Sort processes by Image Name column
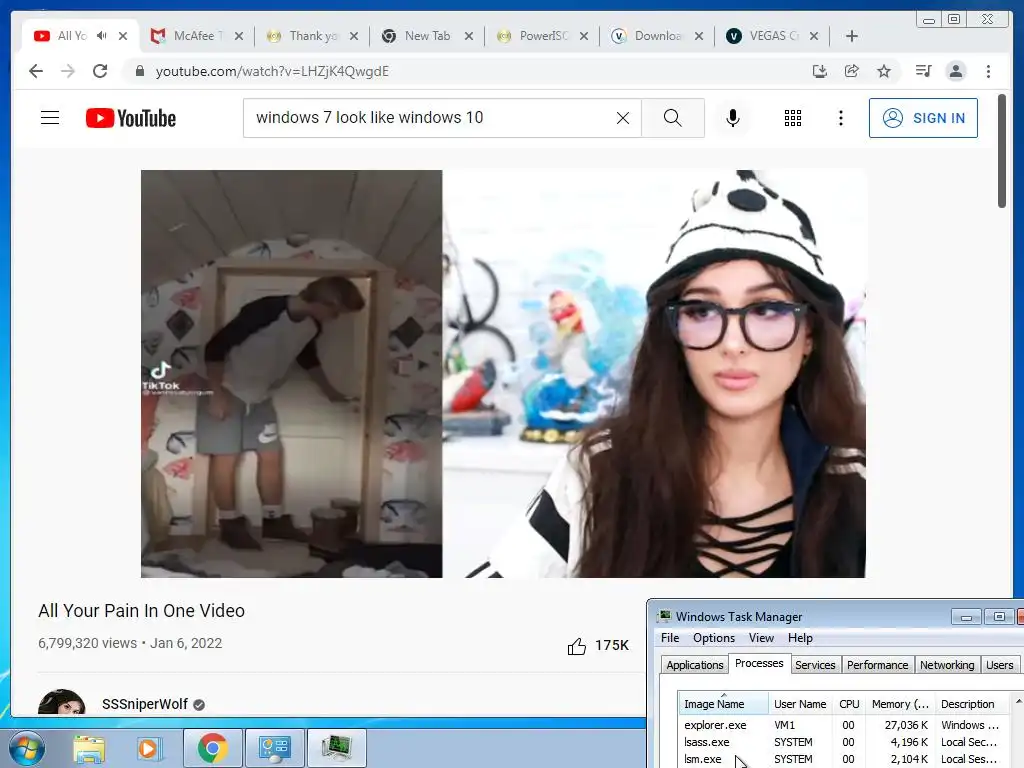The image size is (1024, 768). click(724, 704)
